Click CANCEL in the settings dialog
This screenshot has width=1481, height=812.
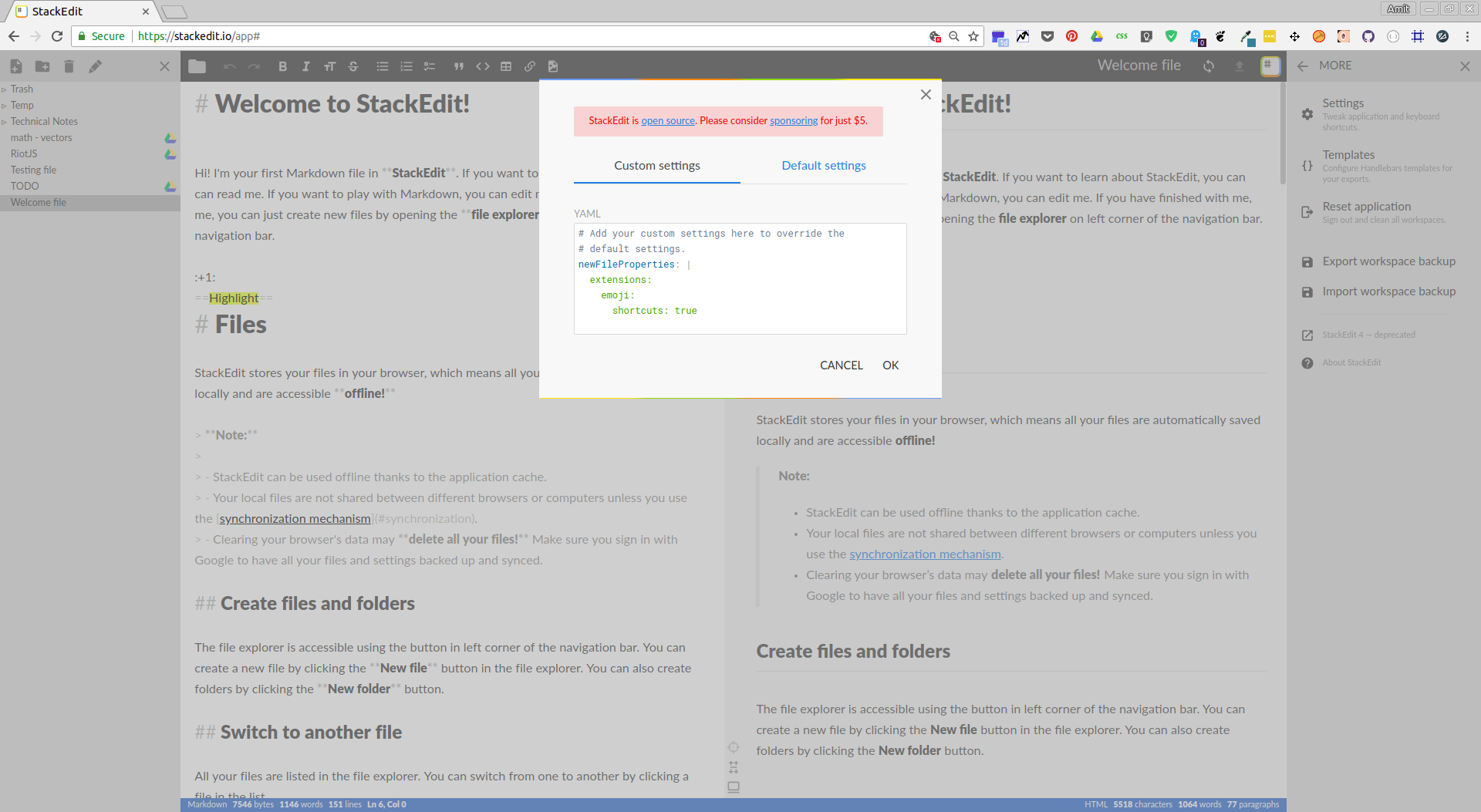841,366
